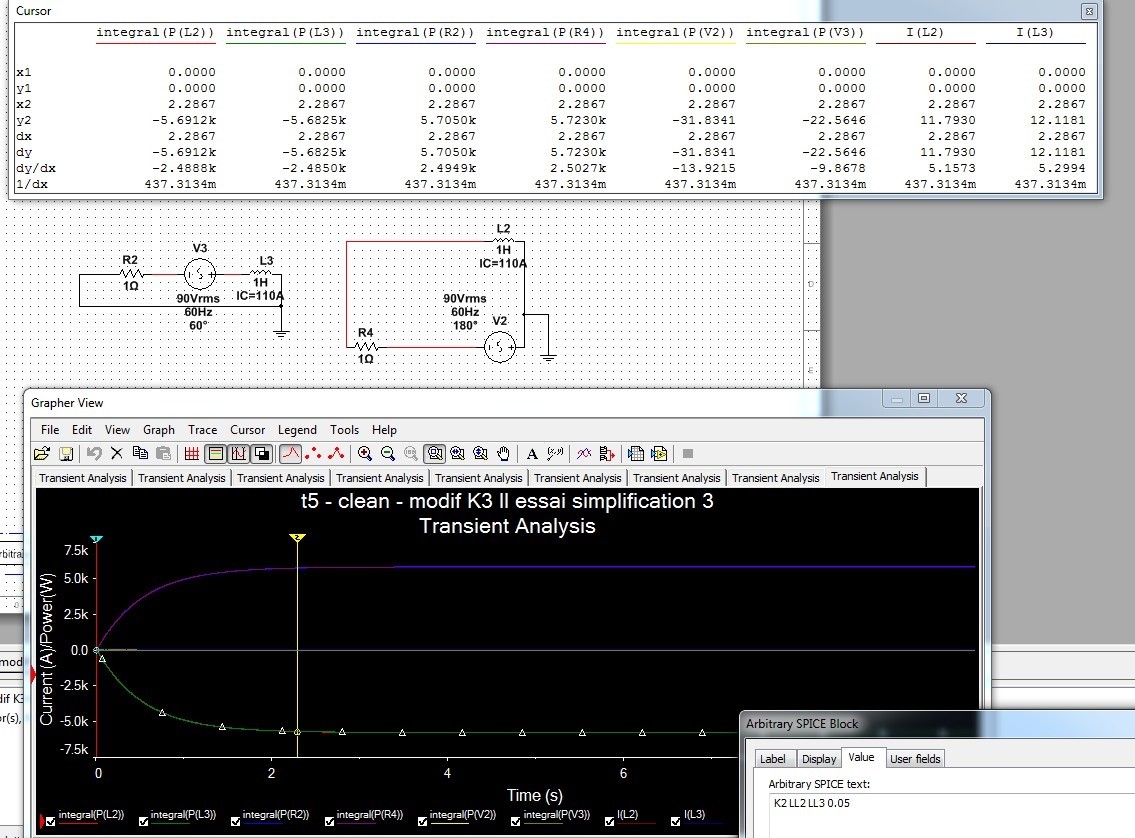Click the I(L3) column header in Cursor

click(x=1035, y=32)
